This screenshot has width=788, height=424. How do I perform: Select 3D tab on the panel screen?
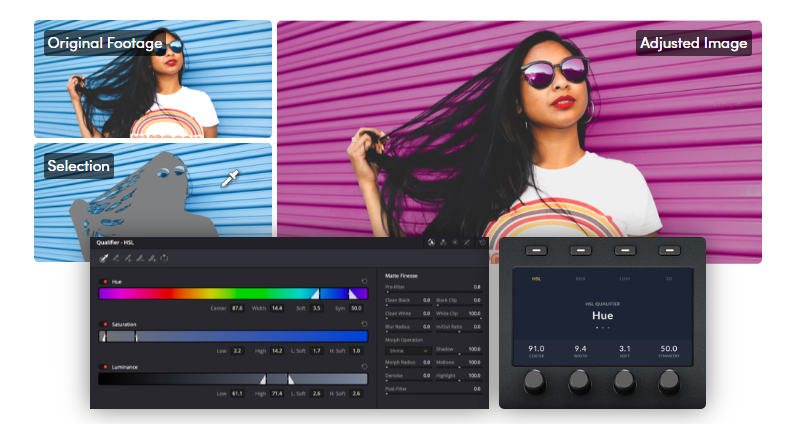coord(669,279)
